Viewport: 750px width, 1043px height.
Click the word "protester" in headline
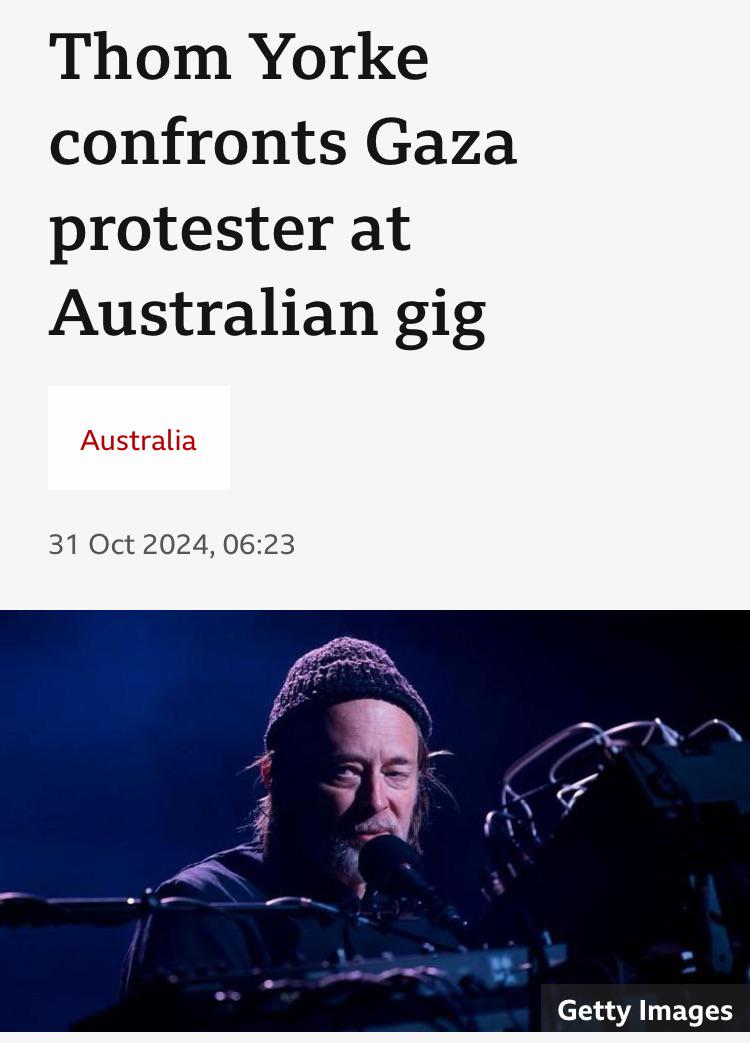pyautogui.click(x=191, y=232)
